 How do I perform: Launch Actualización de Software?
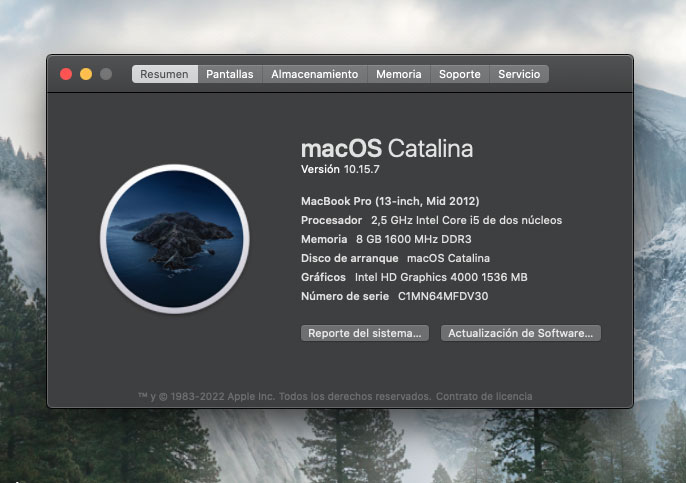[x=520, y=333]
